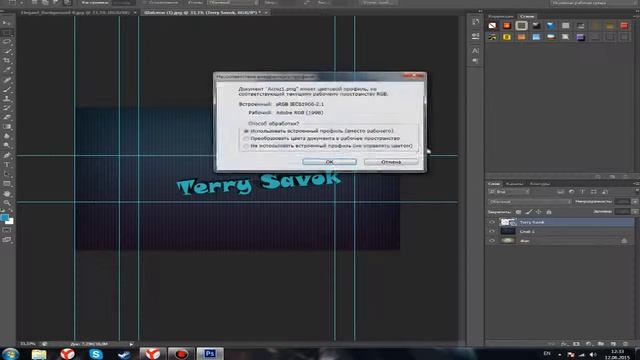Select the Rectangular Marquee tool
Screen dimensions: 640x360
[x=7, y=32]
